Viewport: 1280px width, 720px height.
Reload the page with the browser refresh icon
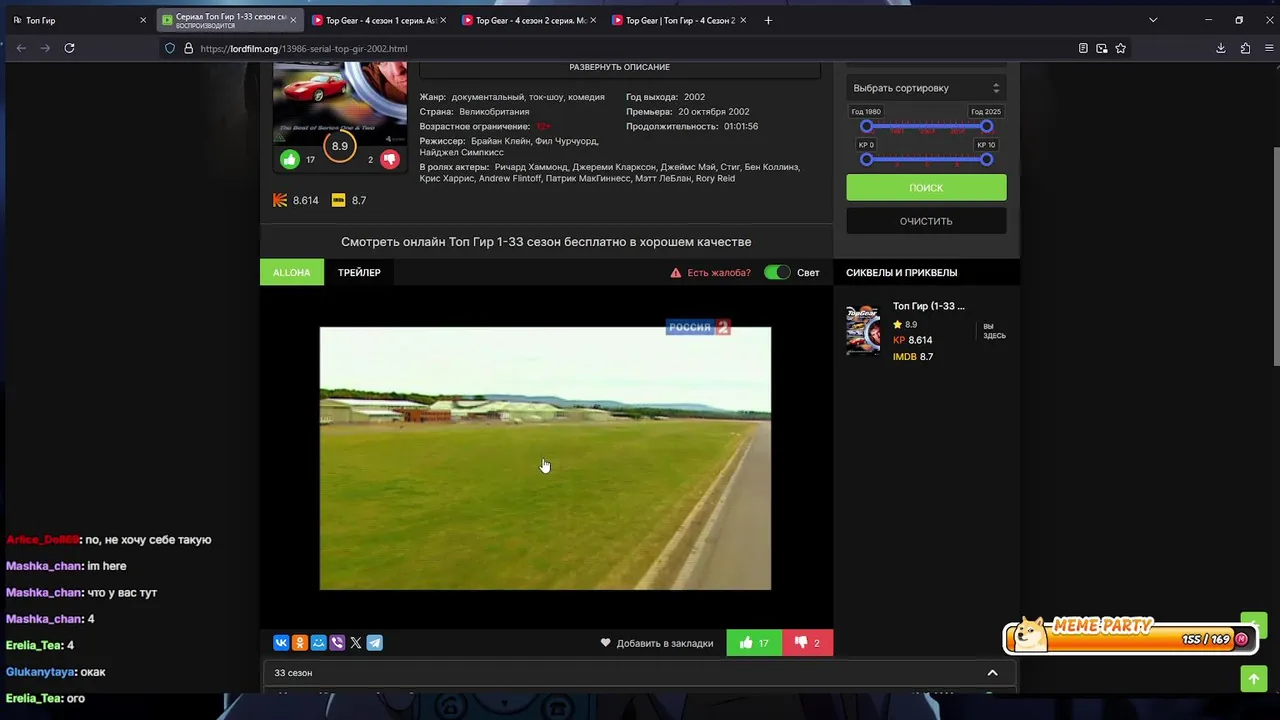click(x=69, y=48)
